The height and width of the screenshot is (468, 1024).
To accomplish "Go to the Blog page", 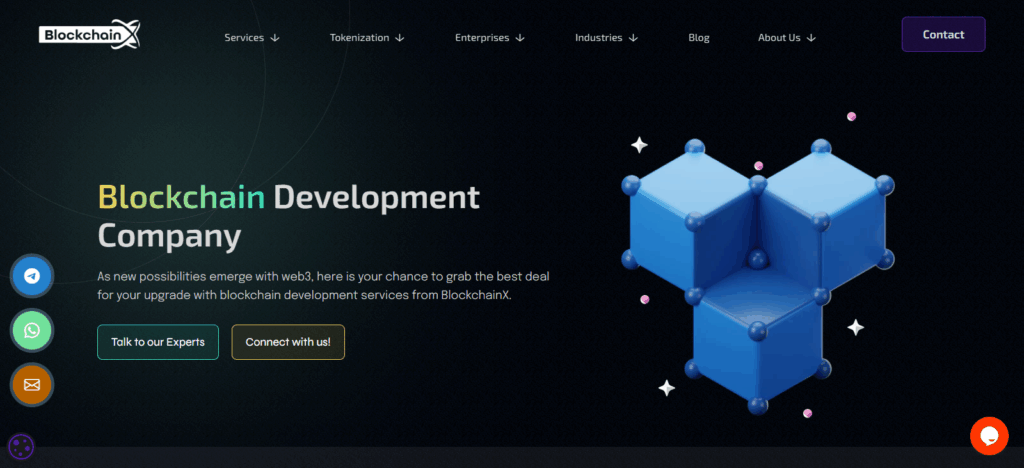I will pyautogui.click(x=699, y=38).
